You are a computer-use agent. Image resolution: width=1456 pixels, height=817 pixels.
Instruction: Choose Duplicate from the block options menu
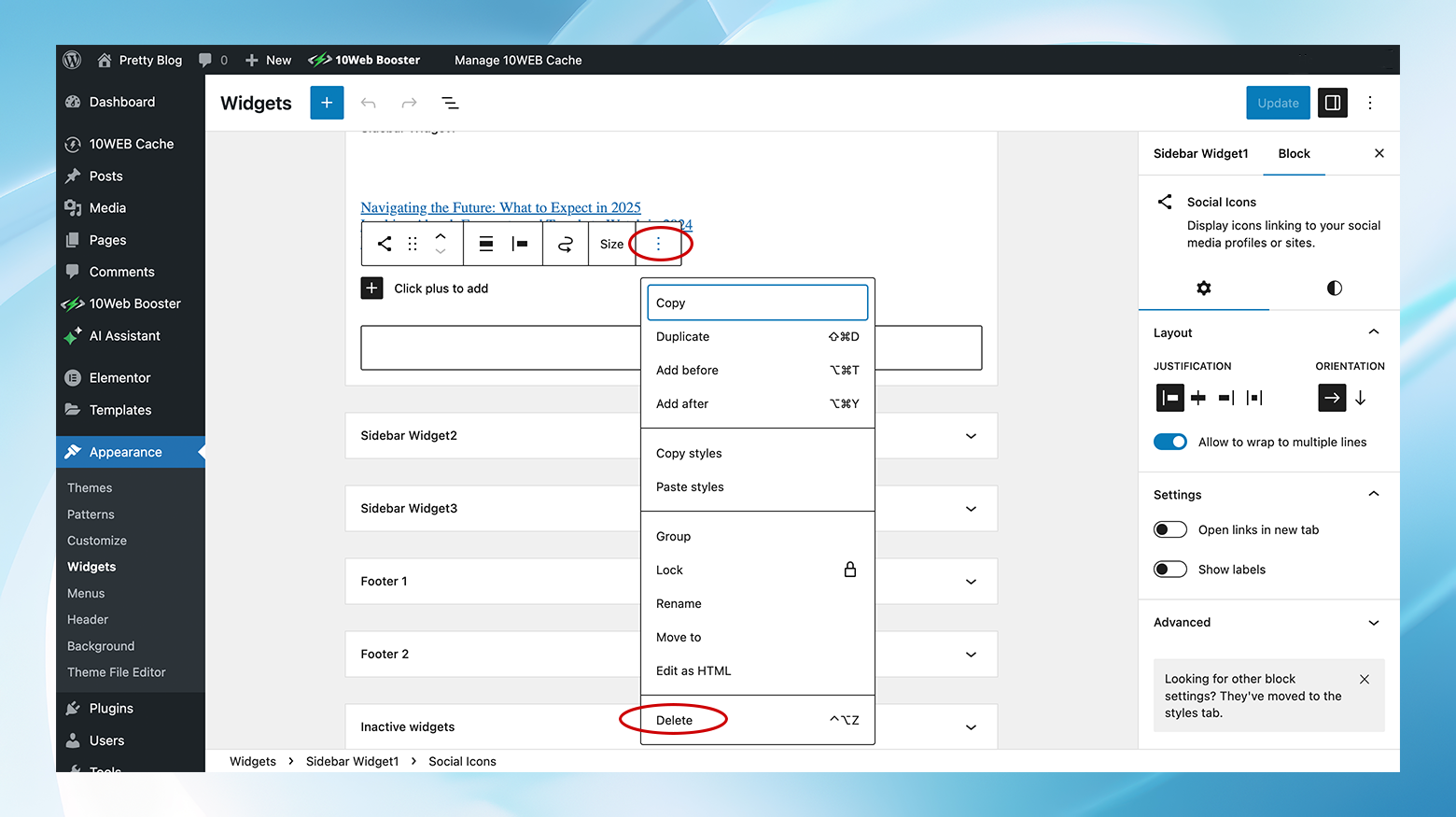click(x=682, y=336)
